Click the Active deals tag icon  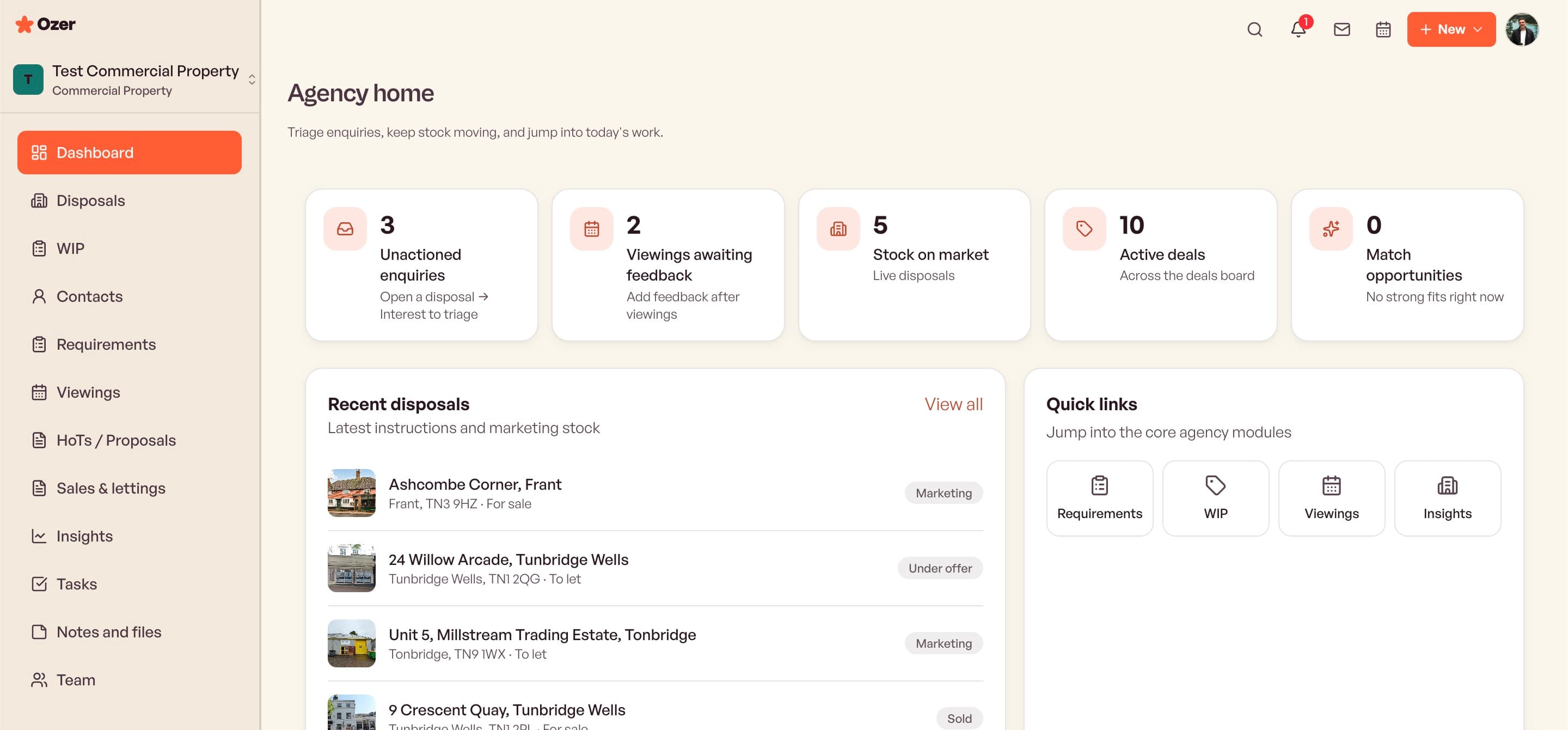click(1084, 229)
